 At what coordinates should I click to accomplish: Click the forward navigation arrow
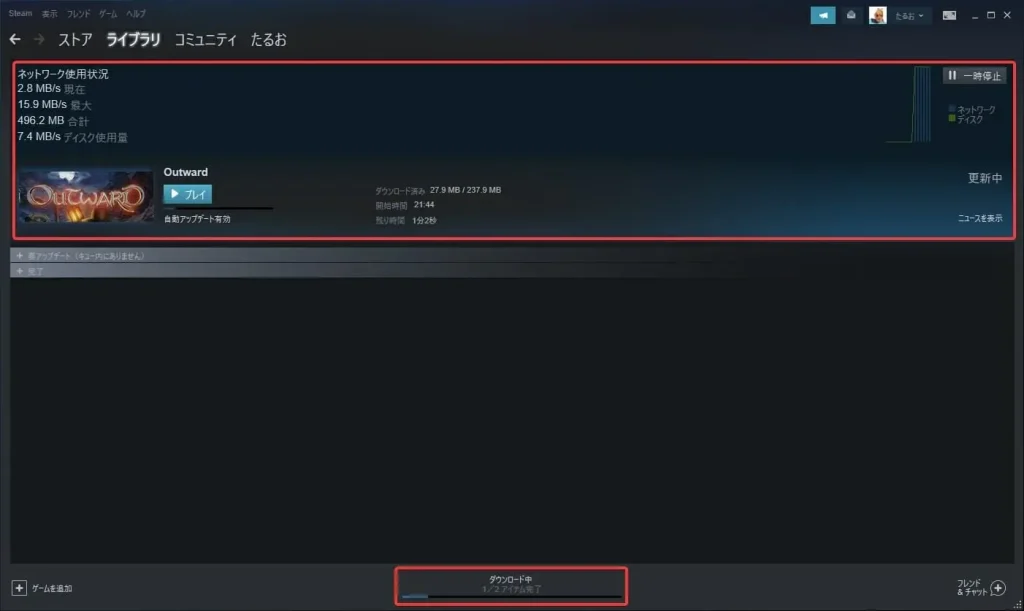39,40
